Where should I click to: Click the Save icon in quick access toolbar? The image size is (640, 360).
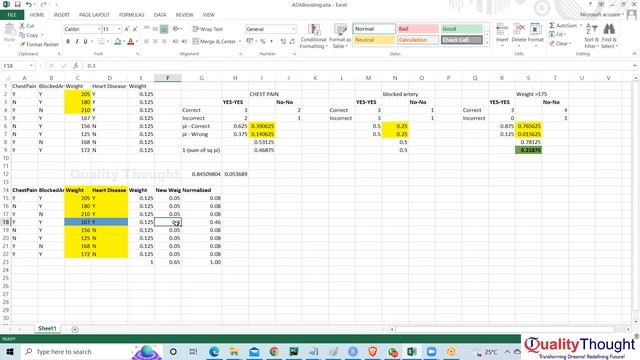pos(17,4)
